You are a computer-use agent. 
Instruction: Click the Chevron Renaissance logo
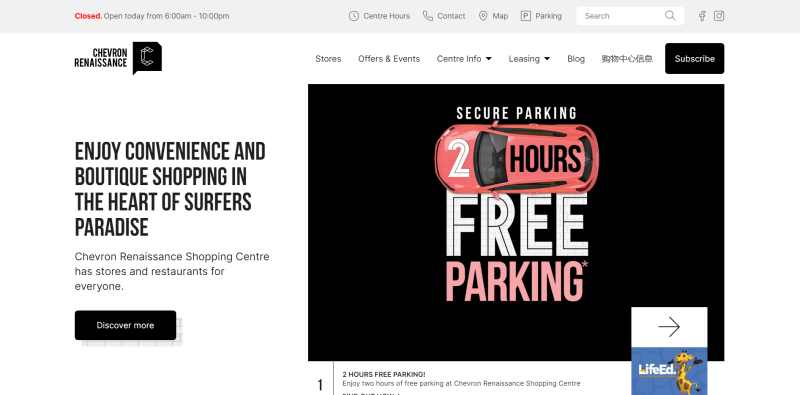tap(118, 58)
